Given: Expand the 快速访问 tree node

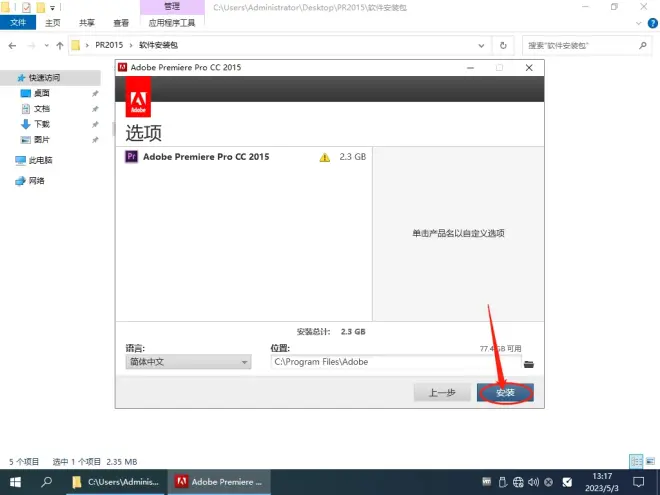Looking at the screenshot, I should (x=7, y=77).
